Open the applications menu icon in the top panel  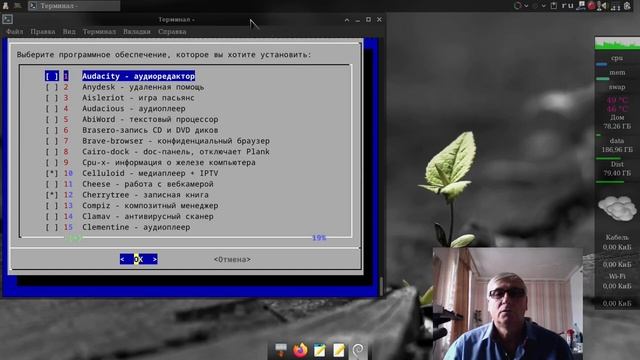coord(6,5)
